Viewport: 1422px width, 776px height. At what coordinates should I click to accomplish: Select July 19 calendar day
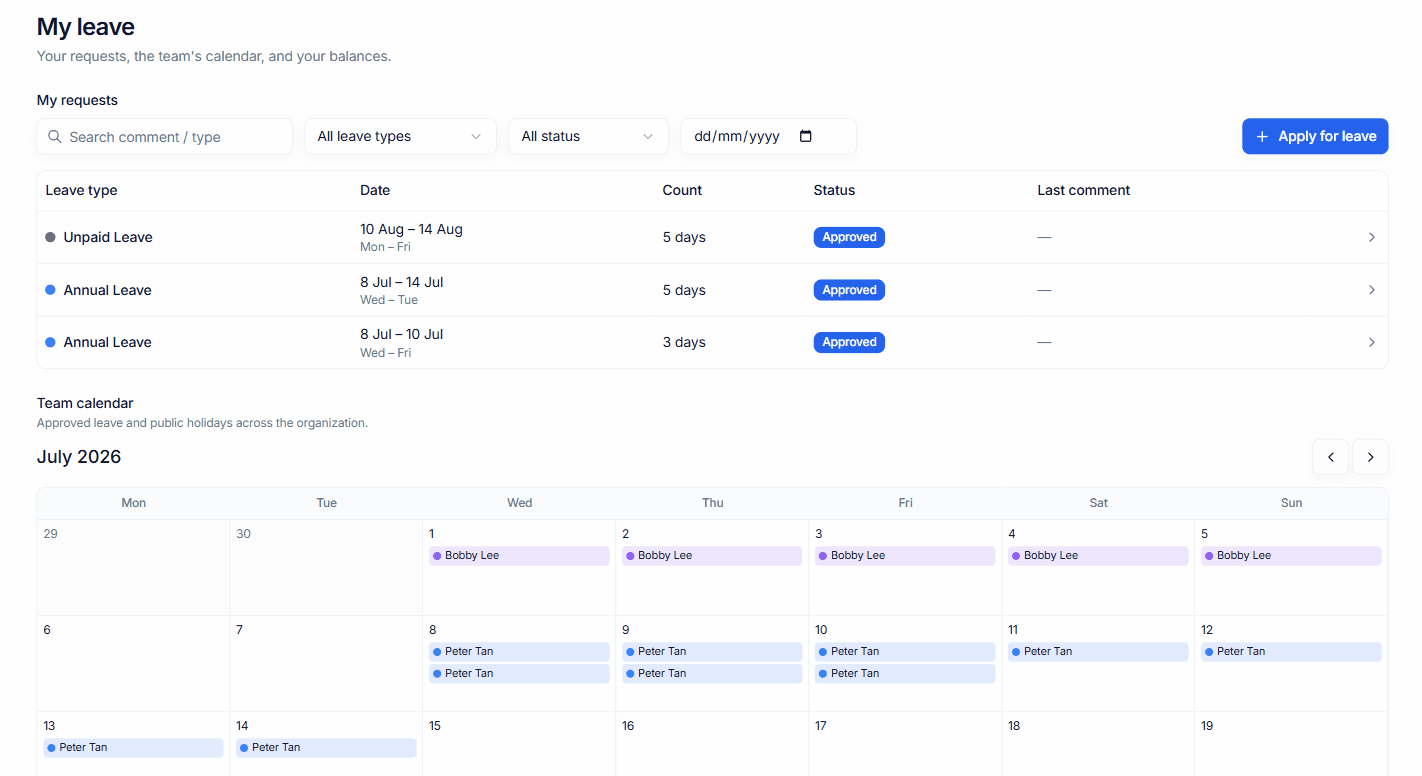[x=1291, y=744]
